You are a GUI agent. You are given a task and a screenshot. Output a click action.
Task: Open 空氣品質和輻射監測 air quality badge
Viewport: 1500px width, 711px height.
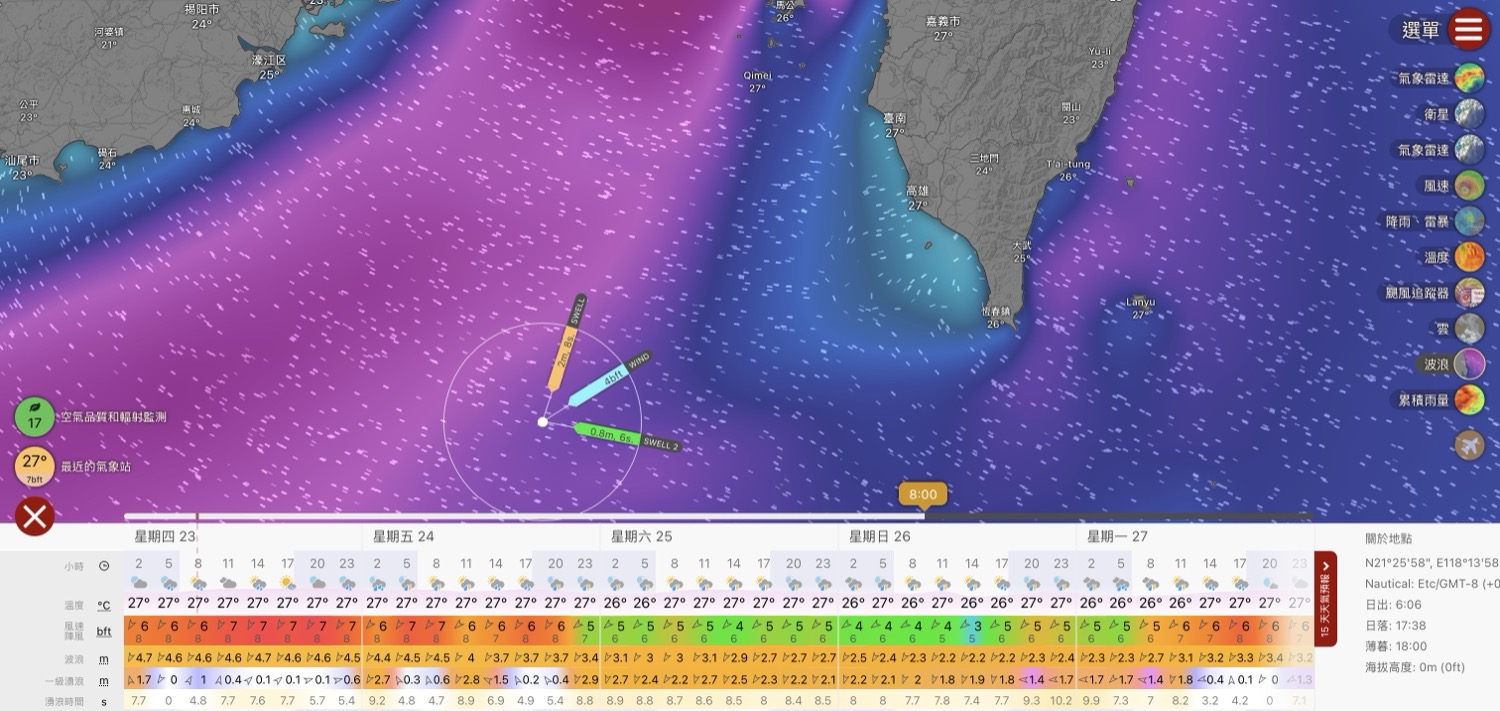tap(35, 417)
